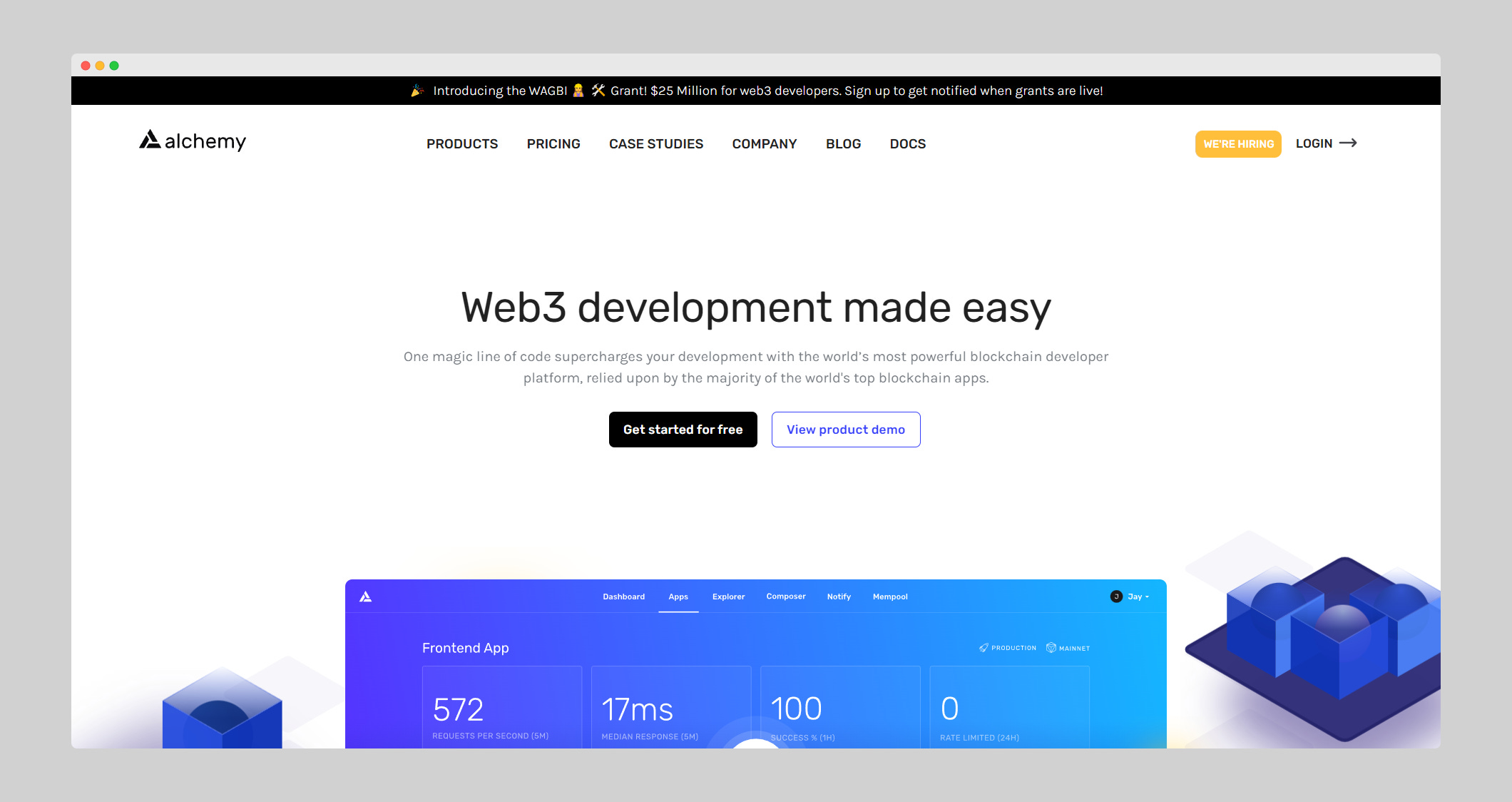The width and height of the screenshot is (1512, 802).
Task: Open the COMPANY menu
Action: tap(765, 144)
